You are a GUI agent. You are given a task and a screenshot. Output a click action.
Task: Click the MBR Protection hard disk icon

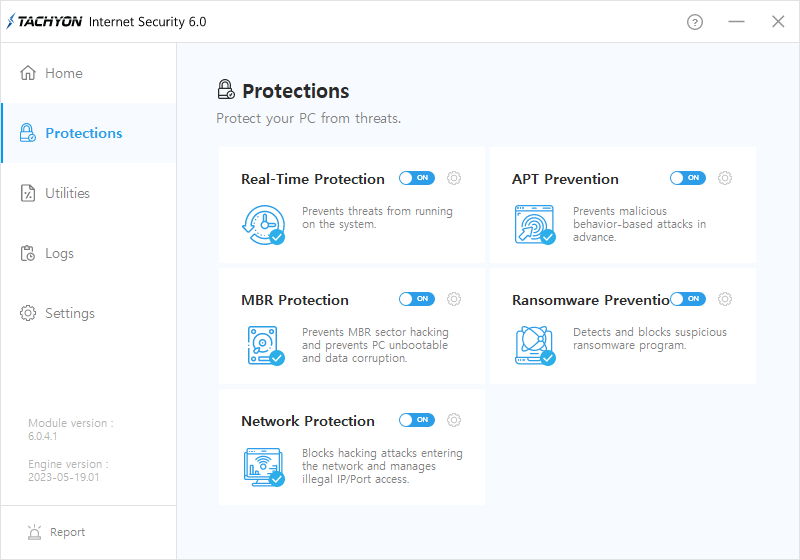click(x=263, y=345)
